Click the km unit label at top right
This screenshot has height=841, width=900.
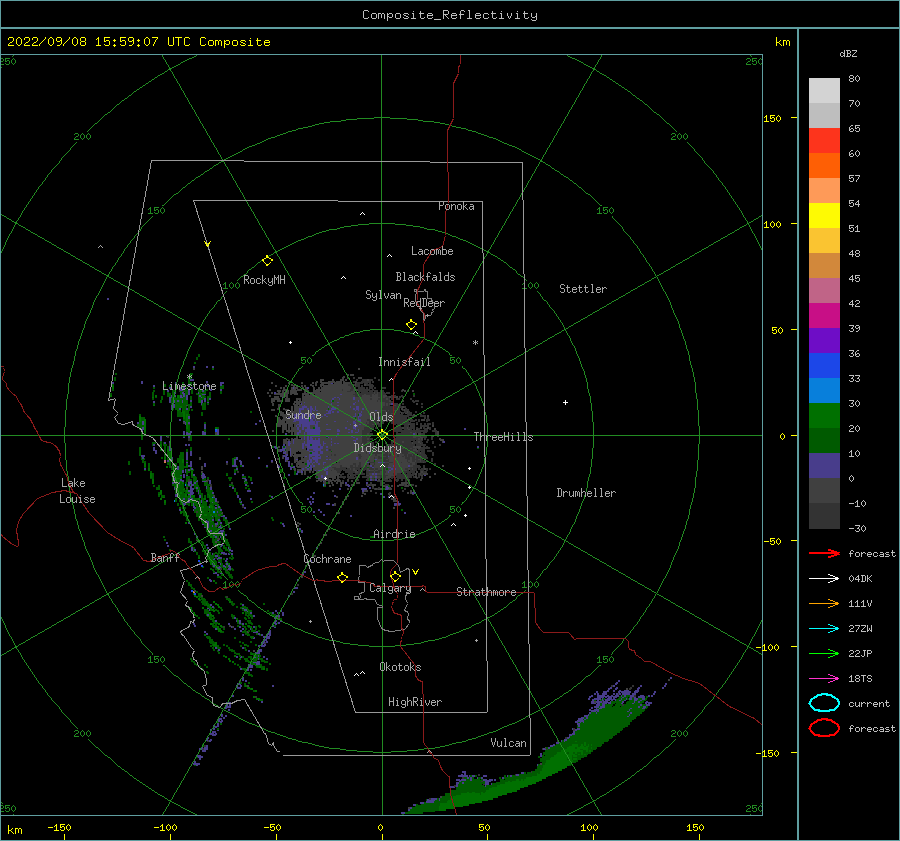pos(782,42)
